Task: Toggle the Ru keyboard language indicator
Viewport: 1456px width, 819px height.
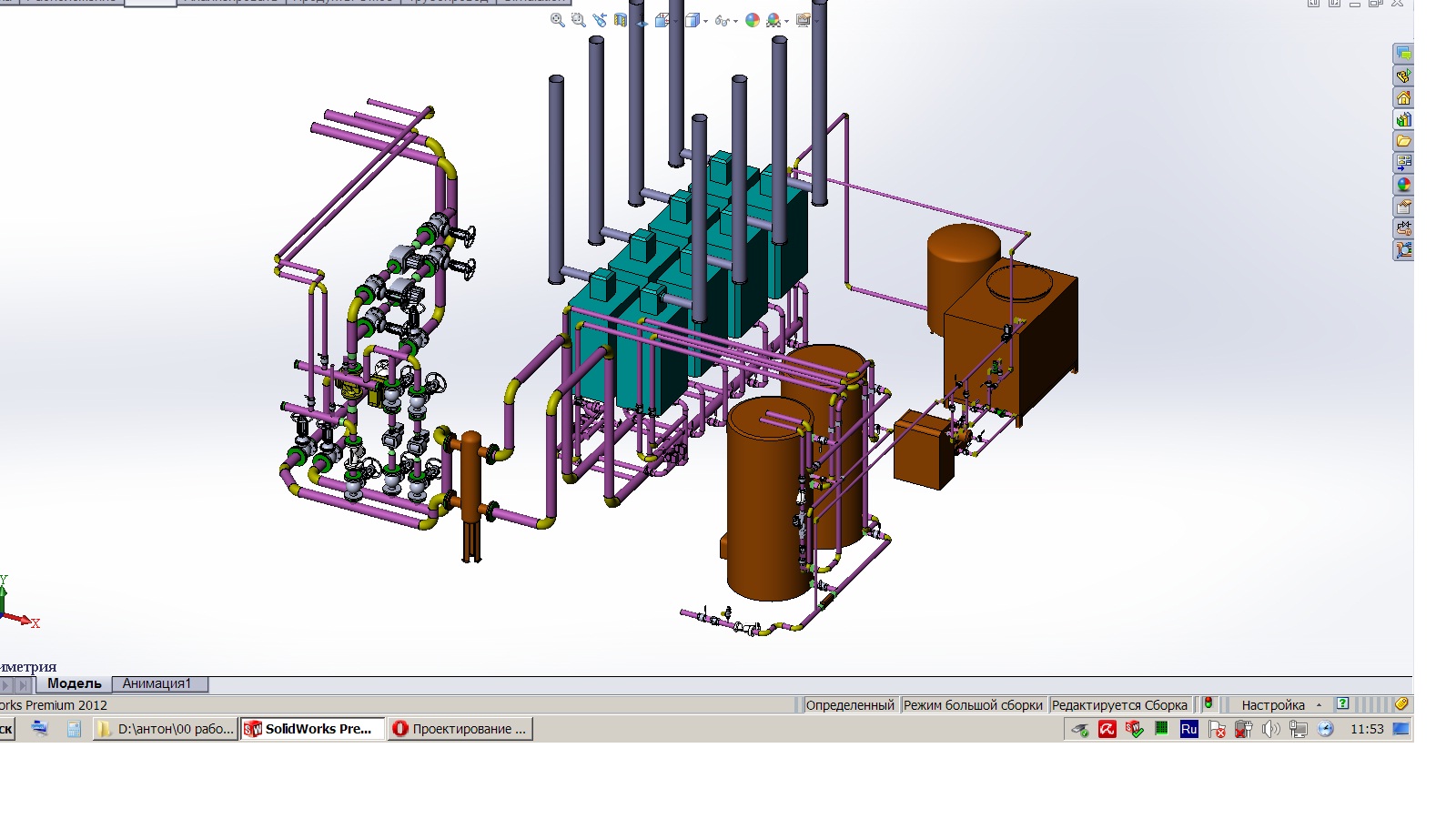Action: point(1188,729)
